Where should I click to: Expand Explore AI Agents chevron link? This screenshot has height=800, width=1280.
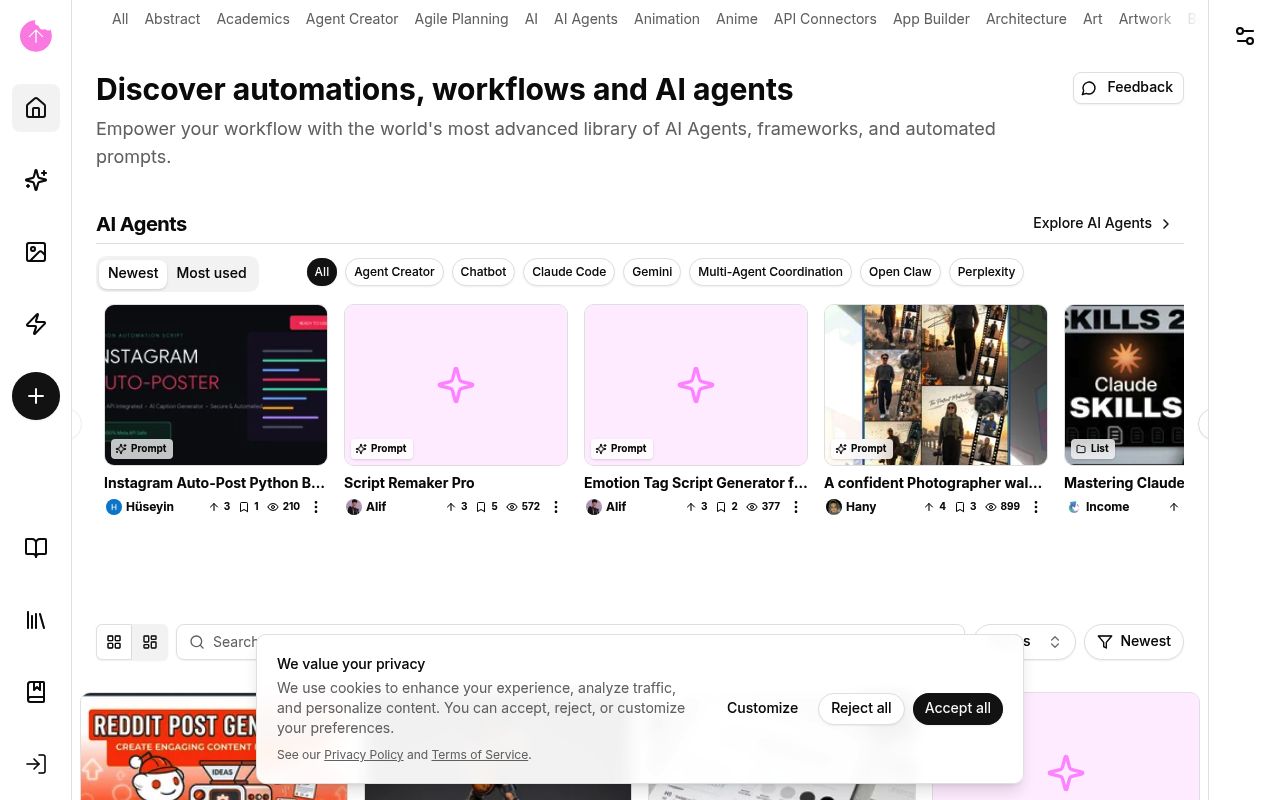point(1102,223)
